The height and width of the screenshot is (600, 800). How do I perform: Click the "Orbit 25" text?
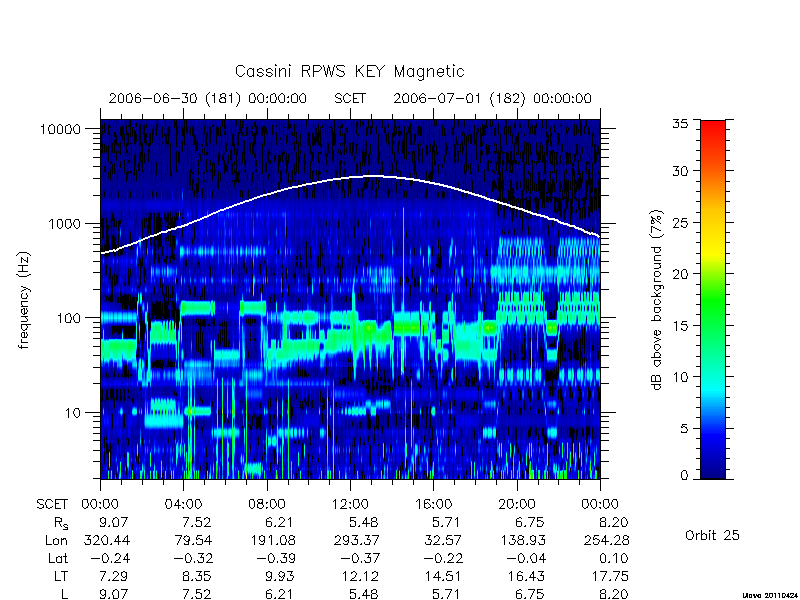click(x=712, y=535)
